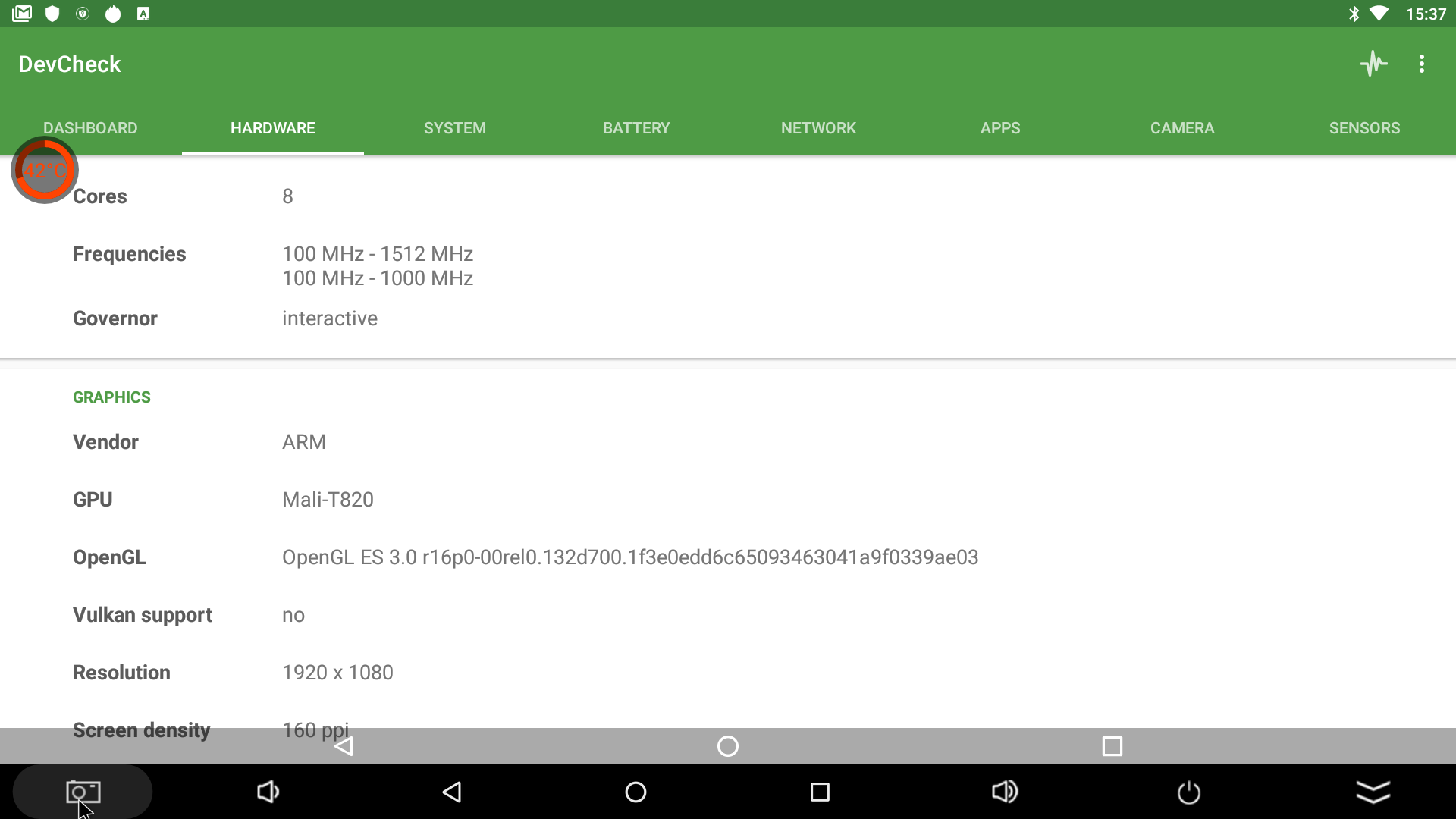Tap the GRAPHICS section header

pyautogui.click(x=111, y=397)
